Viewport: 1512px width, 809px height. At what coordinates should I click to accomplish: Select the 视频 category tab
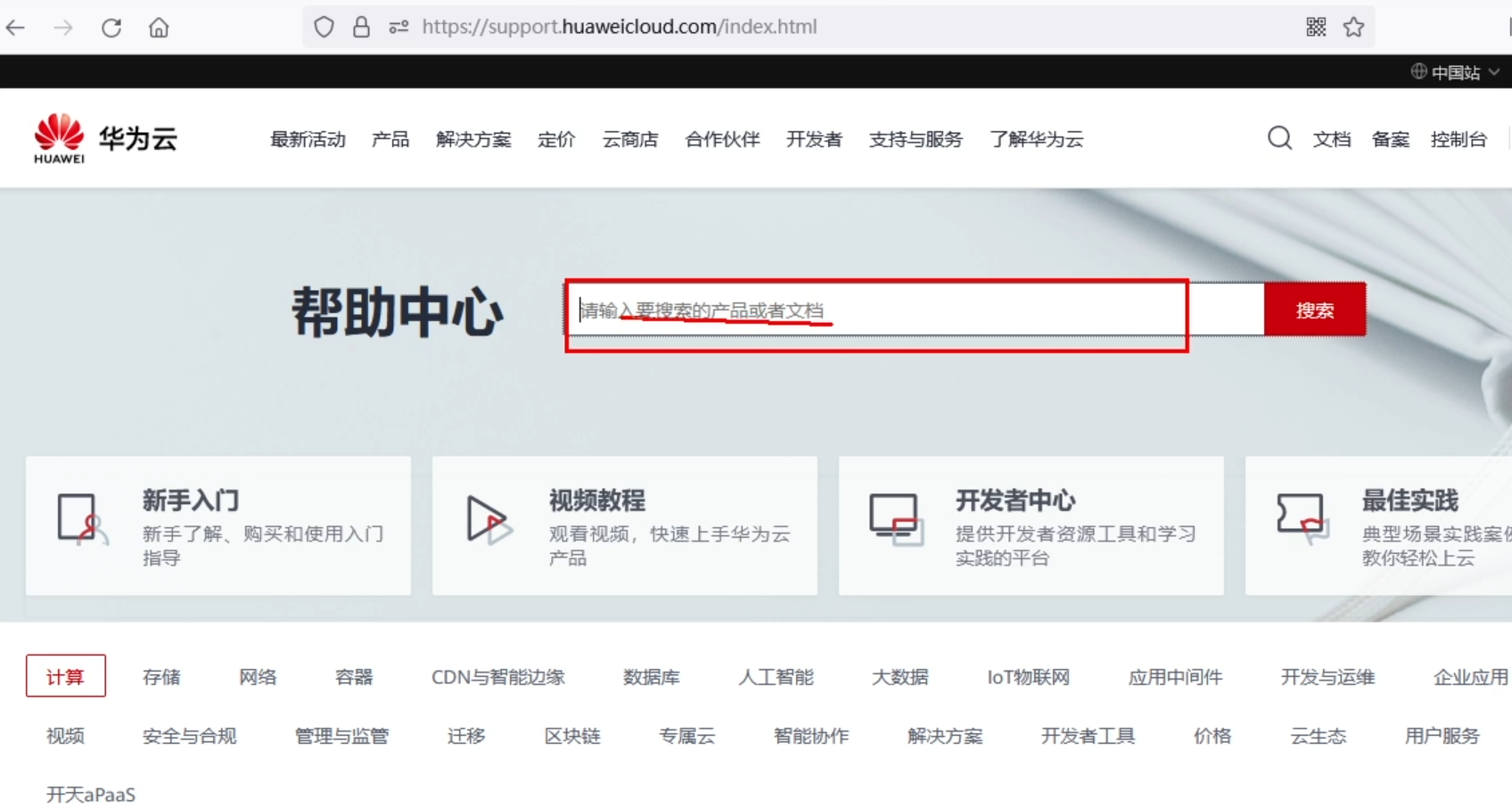tap(65, 736)
